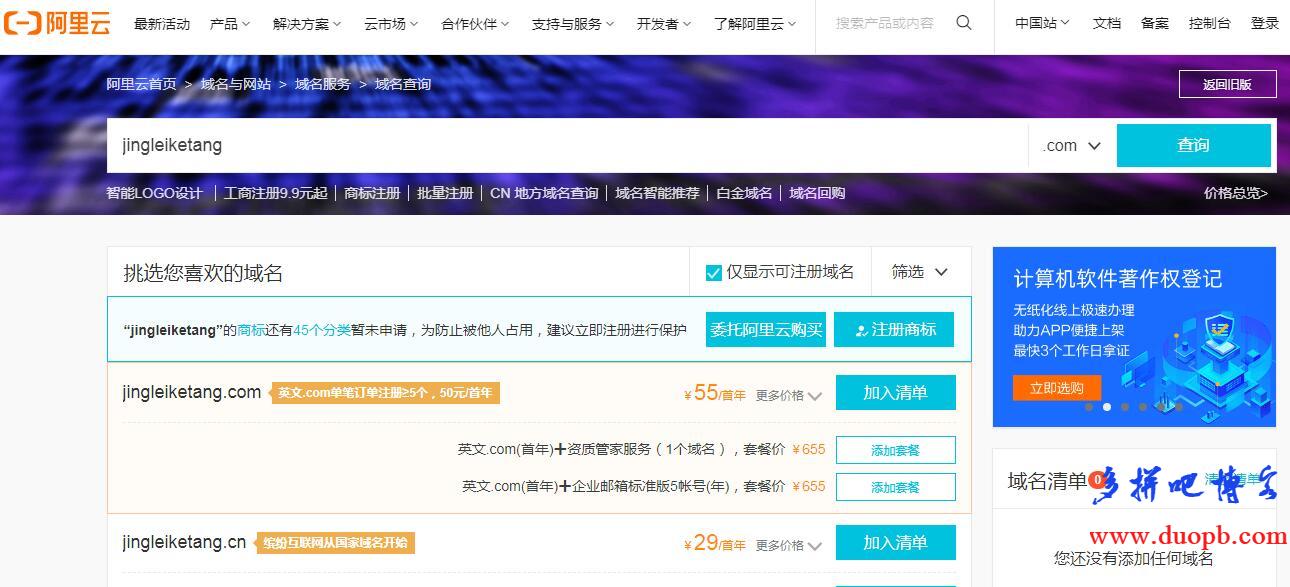The width and height of the screenshot is (1290, 587).
Task: Toggle the 仅显示可注册域名 checkbox
Action: [714, 272]
